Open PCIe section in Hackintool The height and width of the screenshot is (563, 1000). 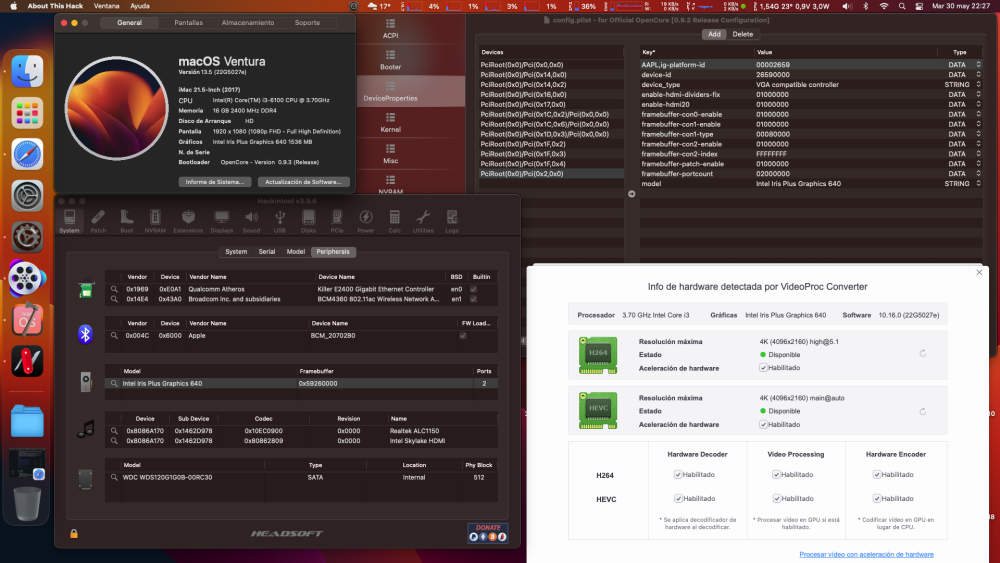pos(337,221)
